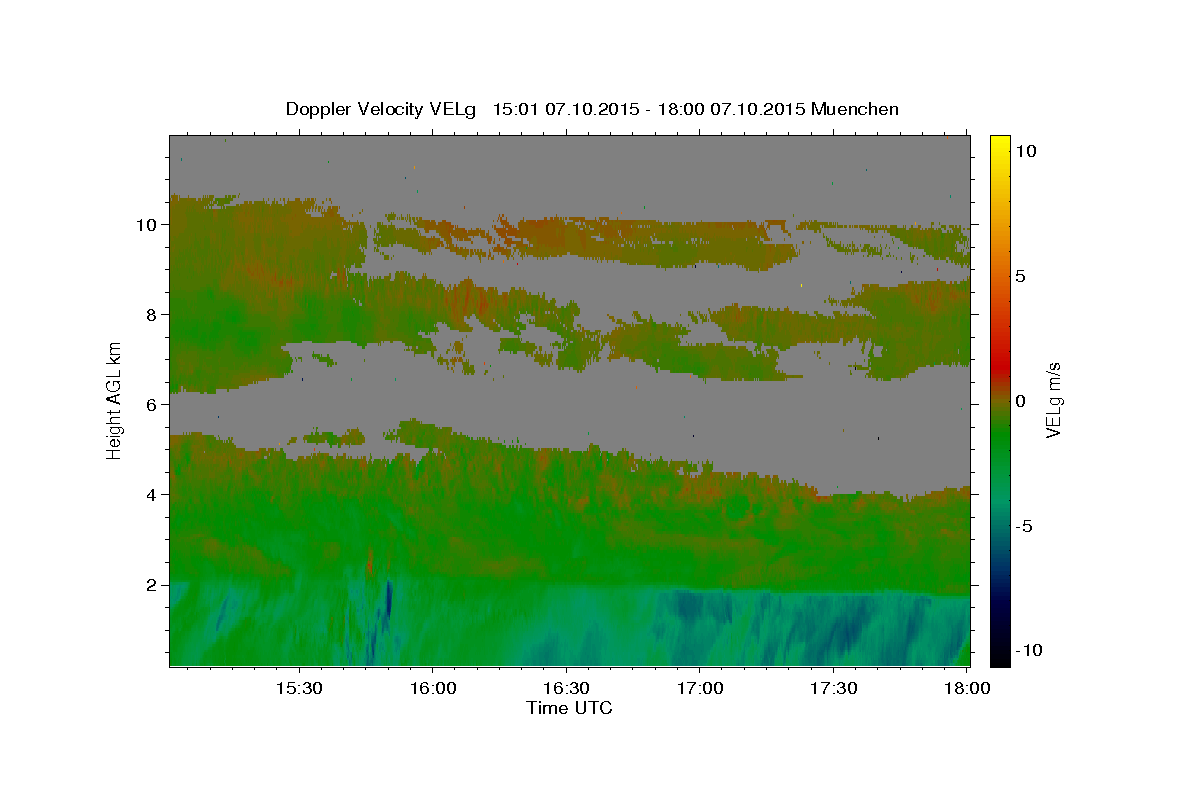The width and height of the screenshot is (1200, 800).
Task: Click the colorbar tick label '-10'
Action: [1027, 650]
